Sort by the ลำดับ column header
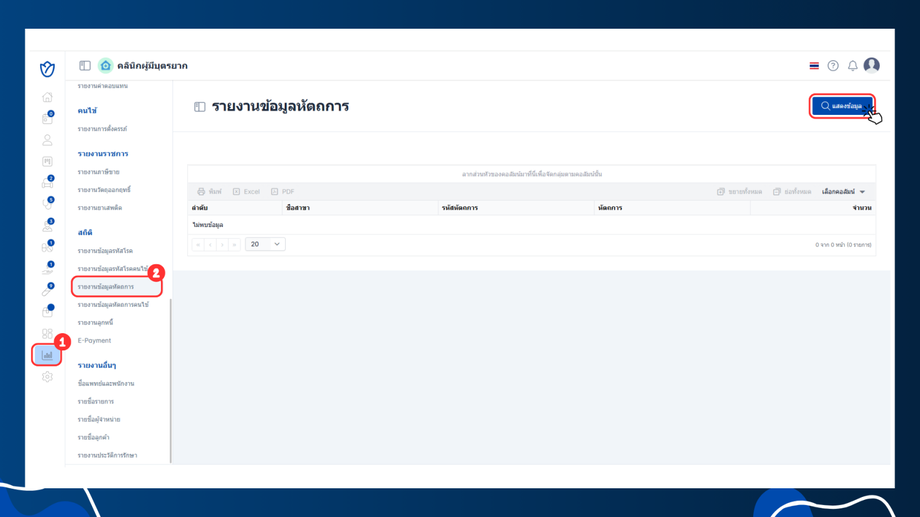This screenshot has height=517, width=920. coord(235,208)
